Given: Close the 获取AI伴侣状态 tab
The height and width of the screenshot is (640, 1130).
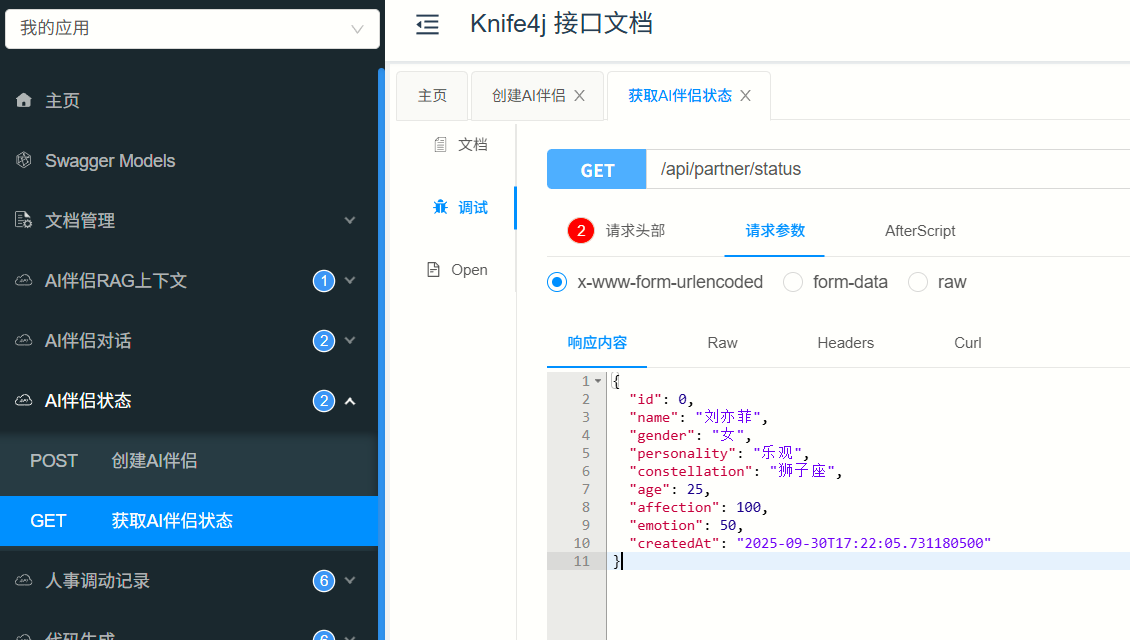Looking at the screenshot, I should pos(746,96).
